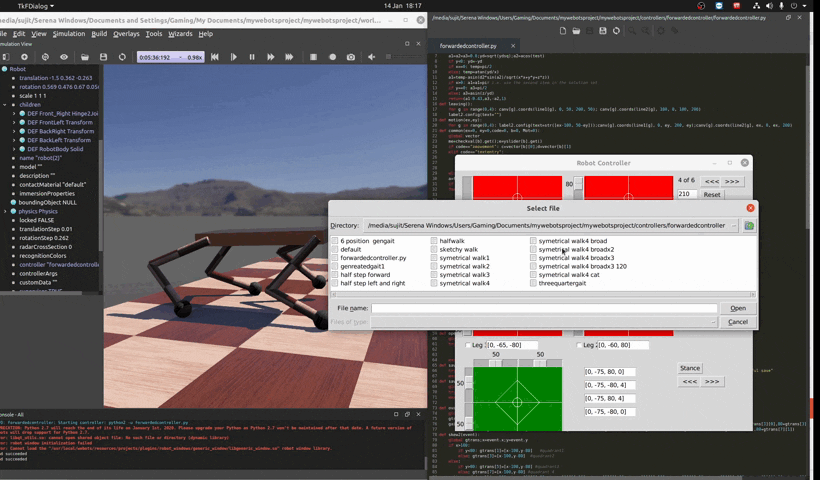Expand the DEF BackLeft Transform node

[x=14, y=140]
